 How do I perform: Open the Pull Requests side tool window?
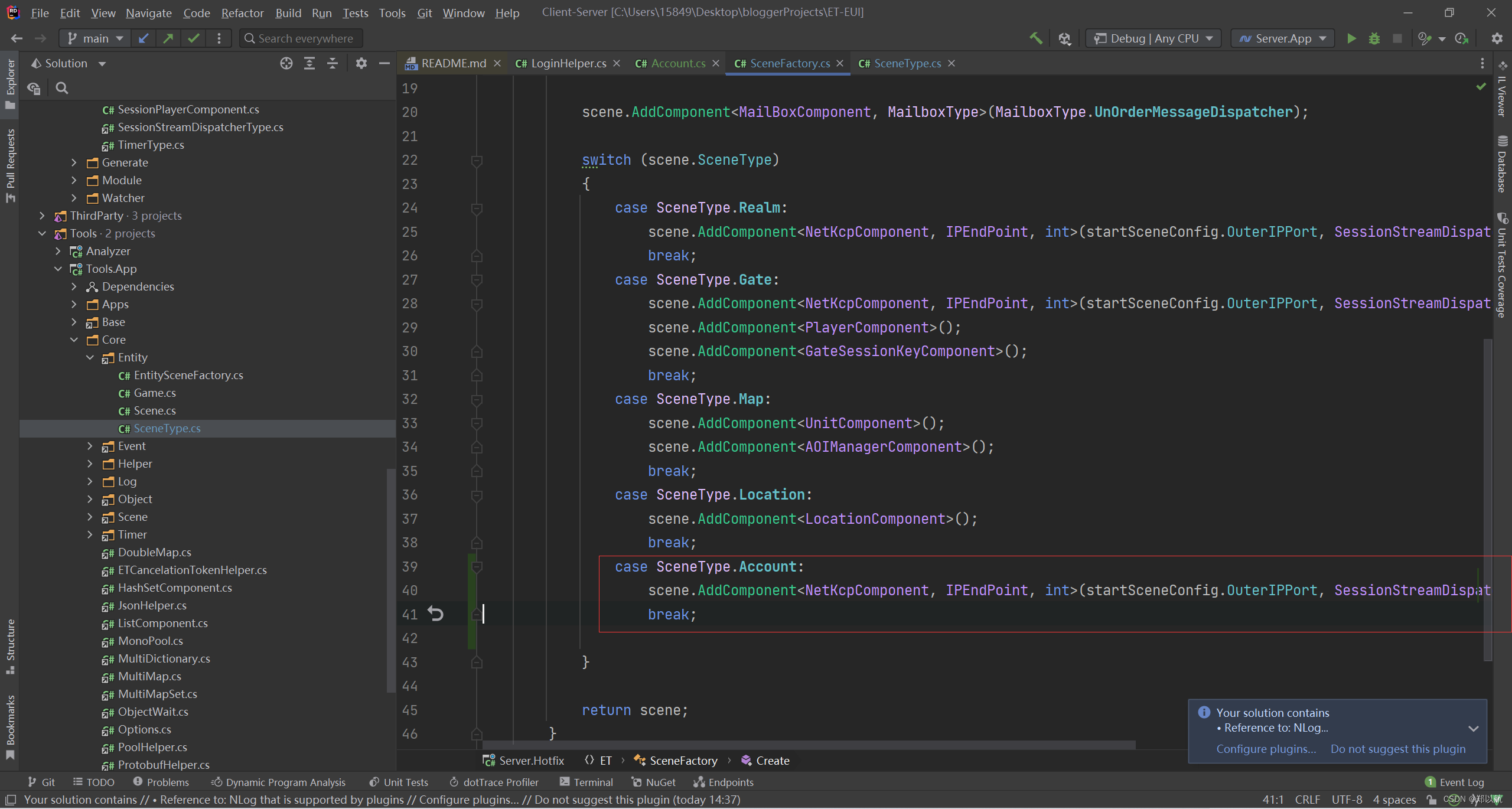click(10, 166)
